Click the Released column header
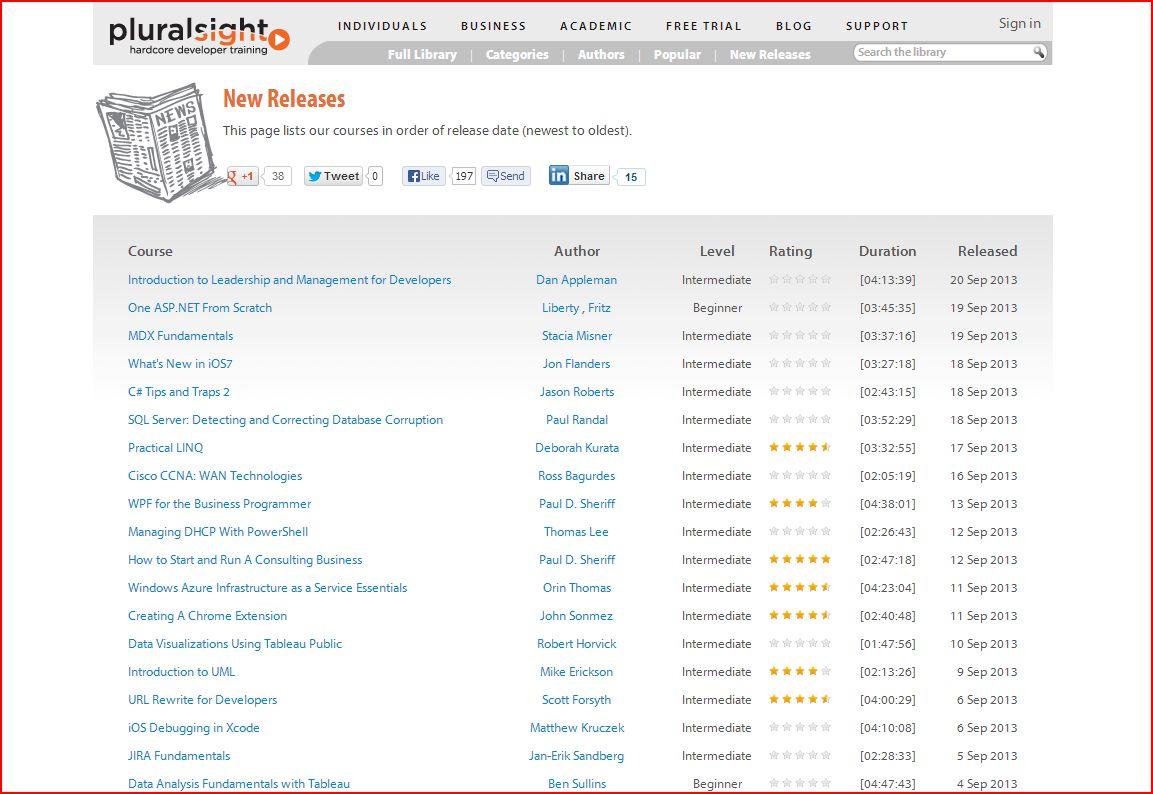The height and width of the screenshot is (794, 1153). [x=987, y=251]
